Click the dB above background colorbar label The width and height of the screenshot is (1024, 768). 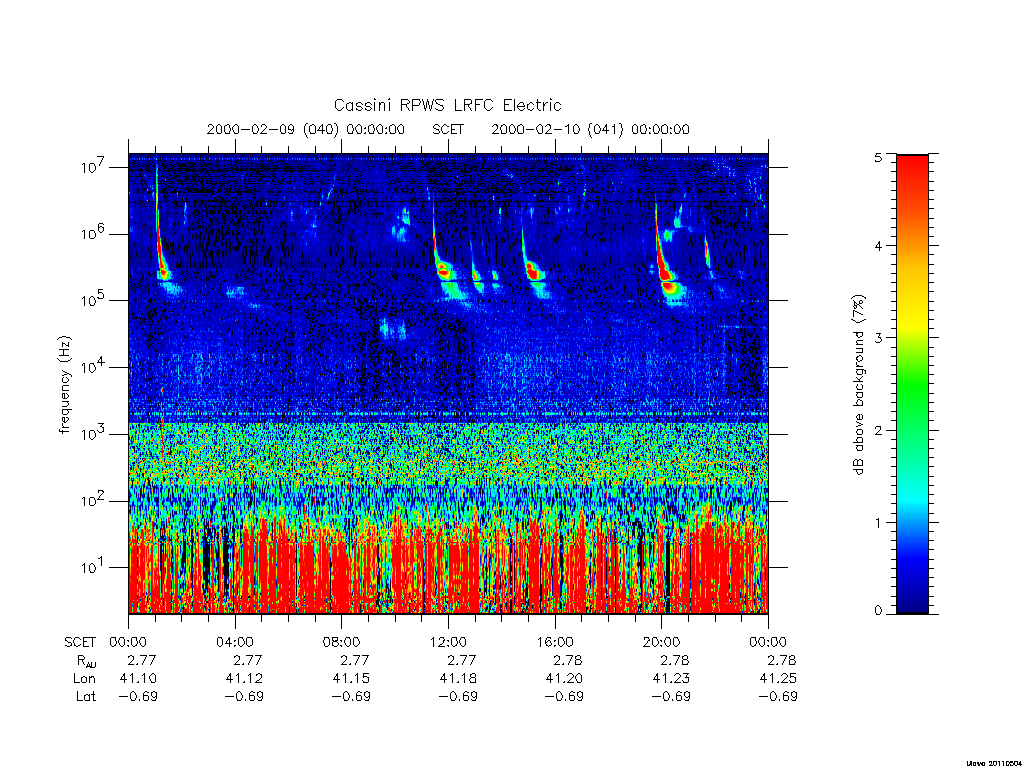(859, 385)
